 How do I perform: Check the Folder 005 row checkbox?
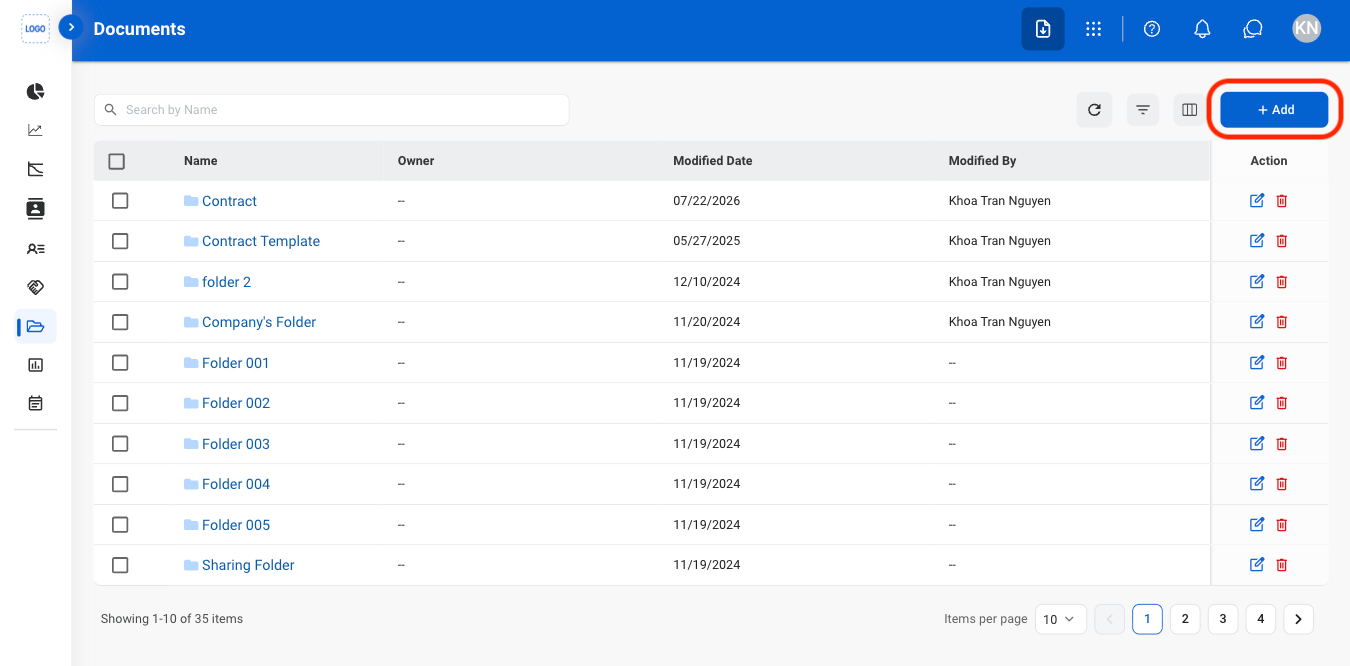120,525
